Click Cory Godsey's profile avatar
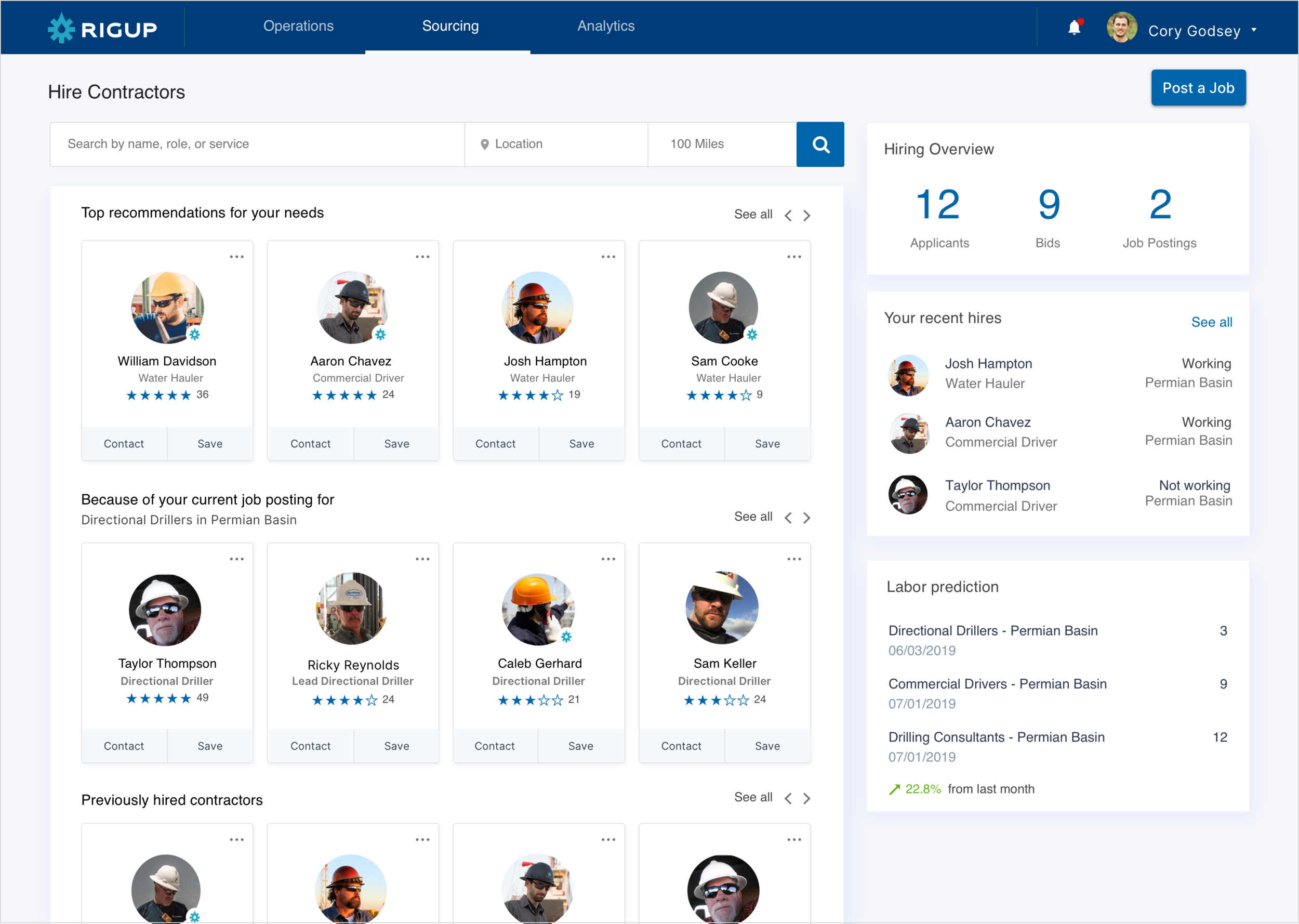 tap(1121, 28)
